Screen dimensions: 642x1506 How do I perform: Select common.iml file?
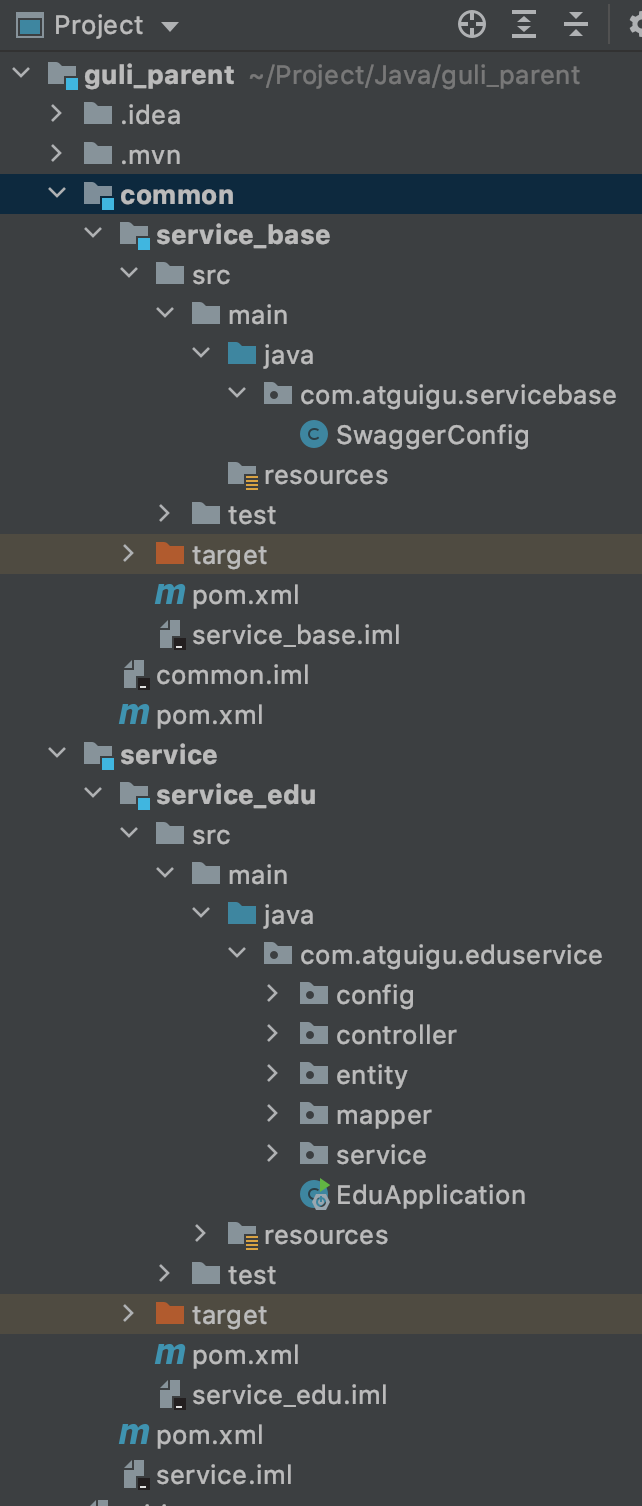tap(232, 675)
